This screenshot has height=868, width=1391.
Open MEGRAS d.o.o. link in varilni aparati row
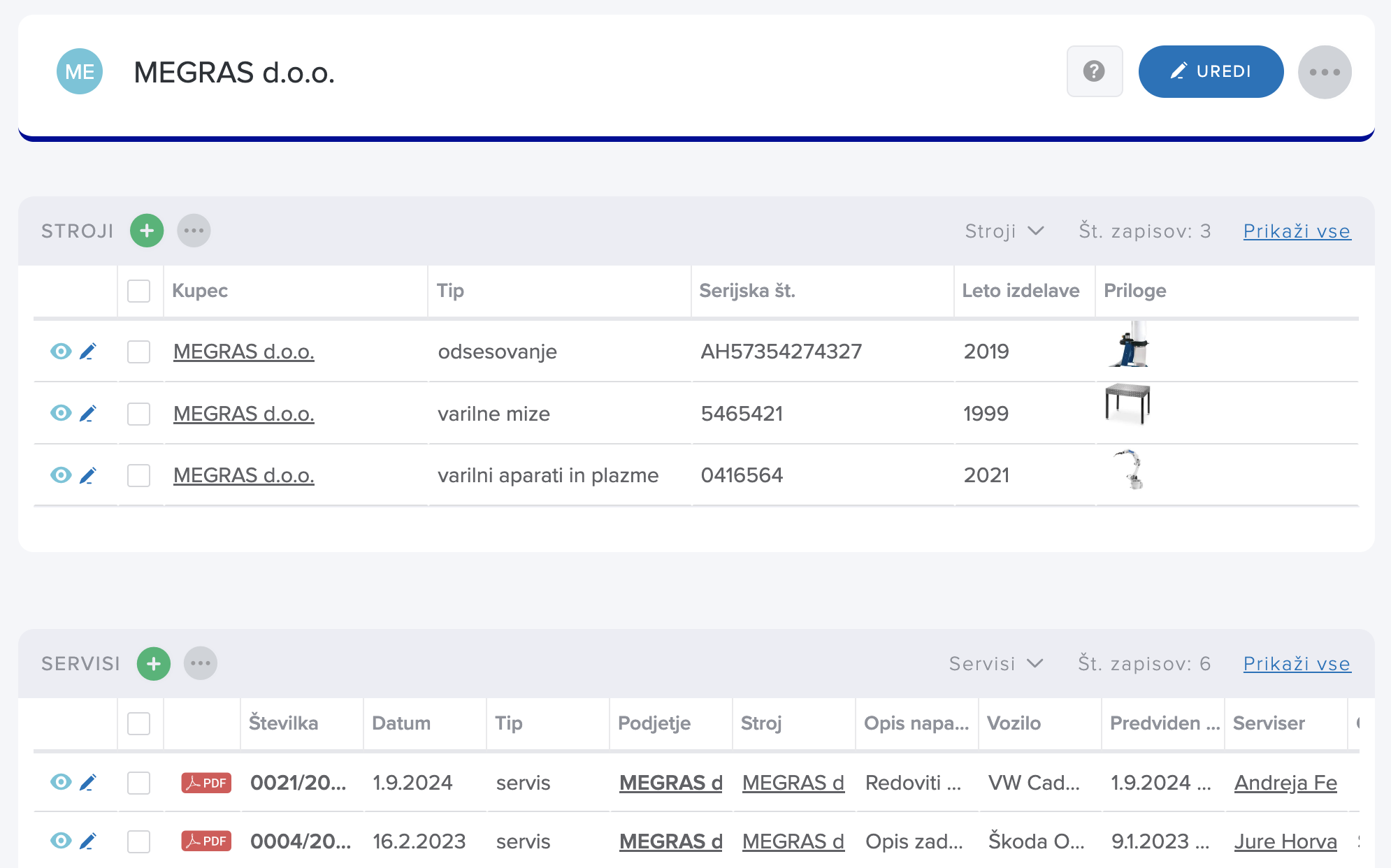[x=243, y=475]
